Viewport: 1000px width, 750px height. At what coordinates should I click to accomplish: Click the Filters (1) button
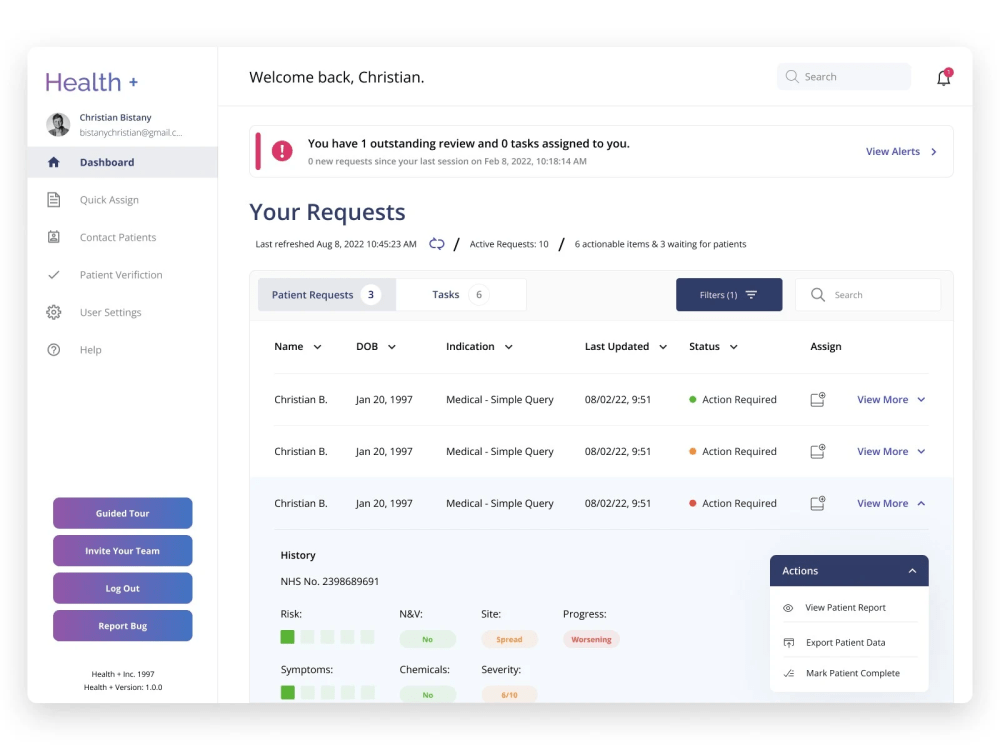point(729,295)
